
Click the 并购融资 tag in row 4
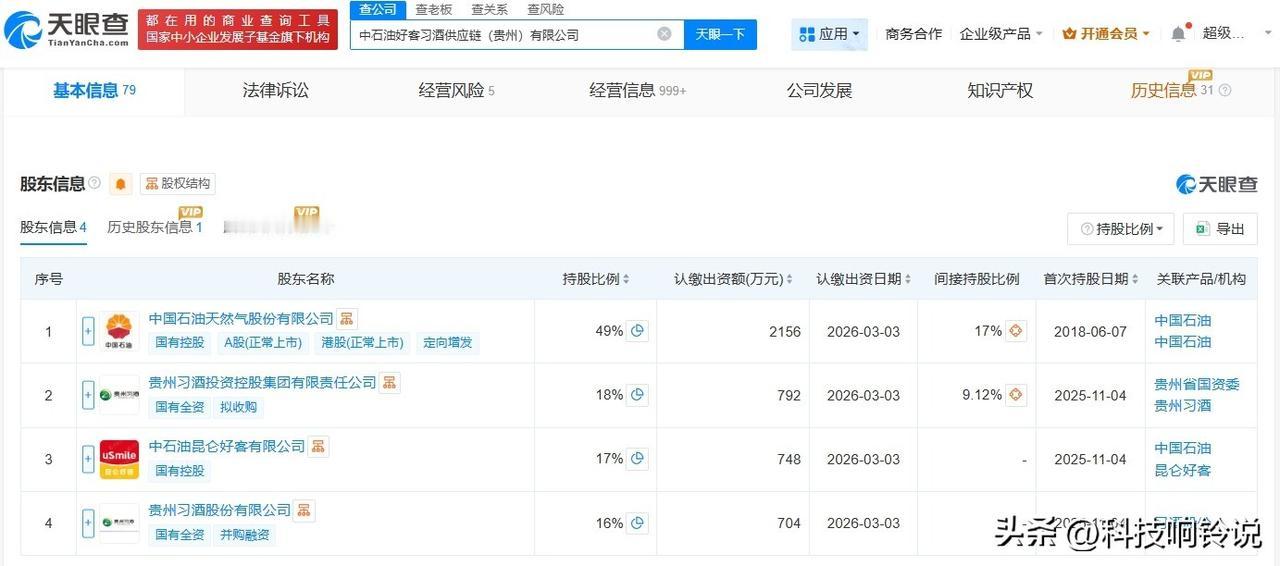click(246, 535)
